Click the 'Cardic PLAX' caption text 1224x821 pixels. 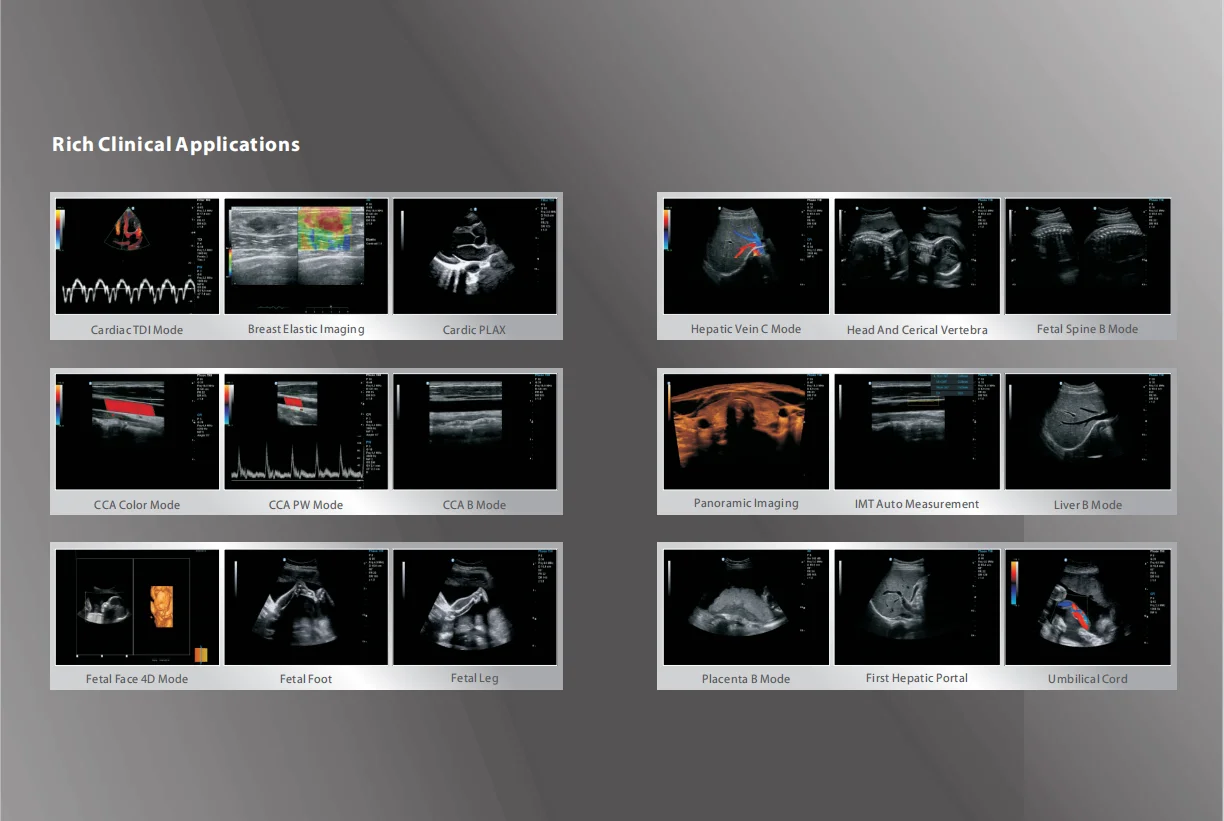tap(474, 330)
